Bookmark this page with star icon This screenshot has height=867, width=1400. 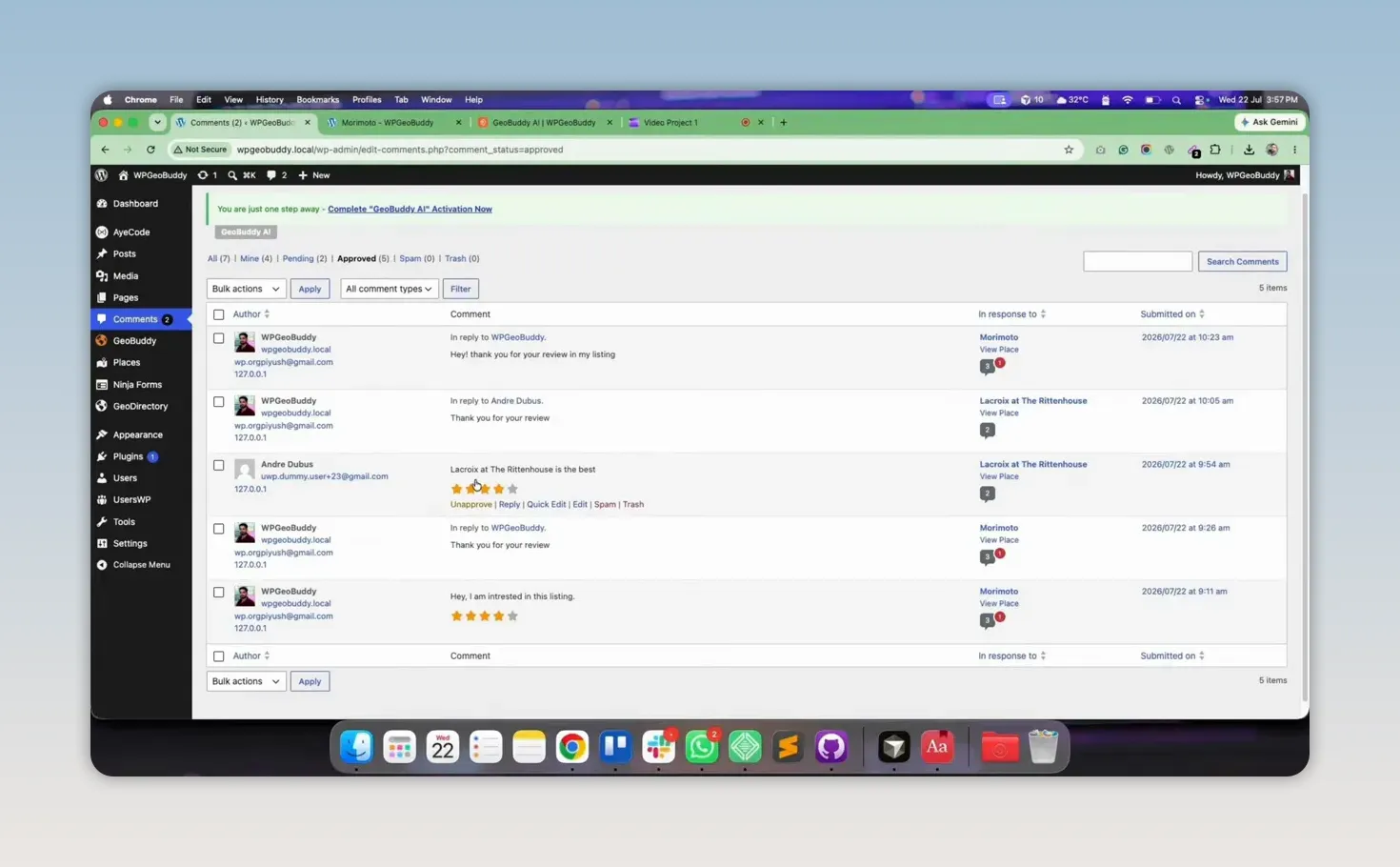click(1069, 150)
